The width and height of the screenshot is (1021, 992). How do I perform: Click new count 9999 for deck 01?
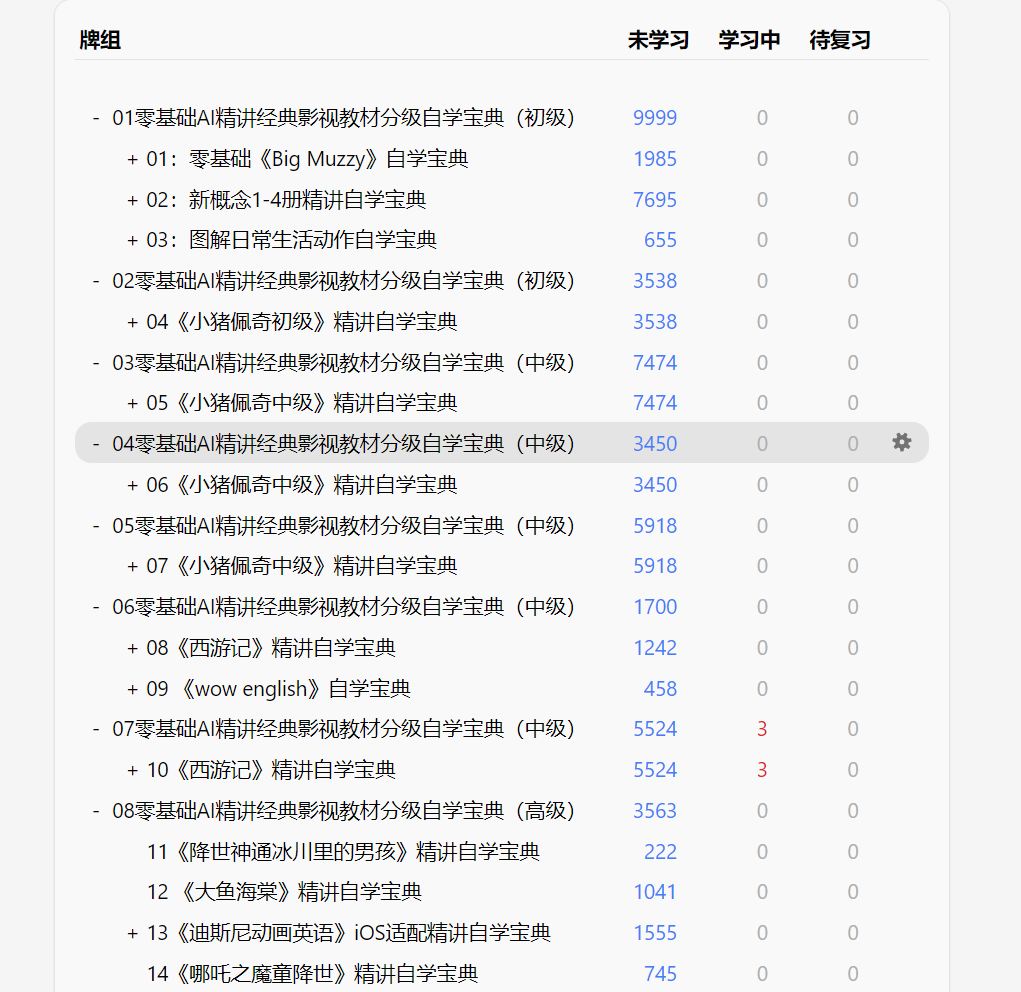click(x=655, y=118)
